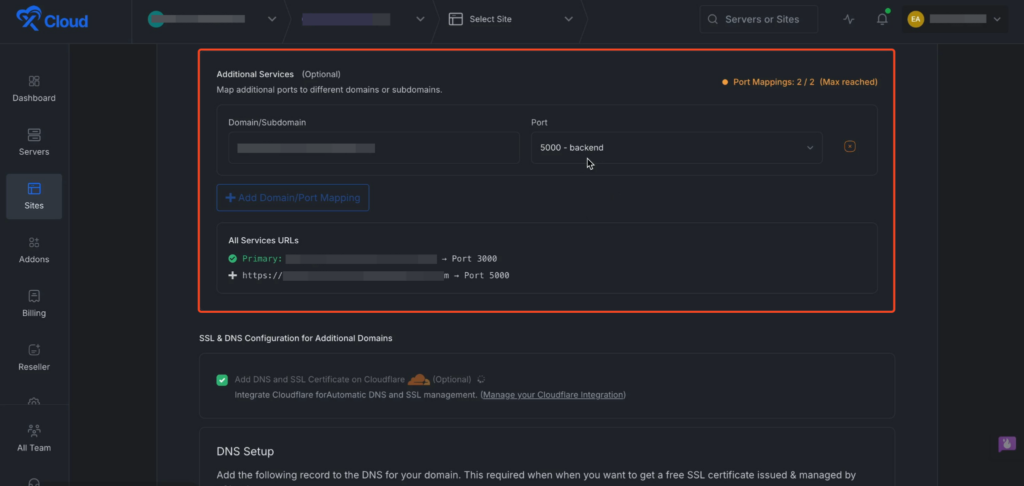Go to Servers in sidebar

(34, 142)
